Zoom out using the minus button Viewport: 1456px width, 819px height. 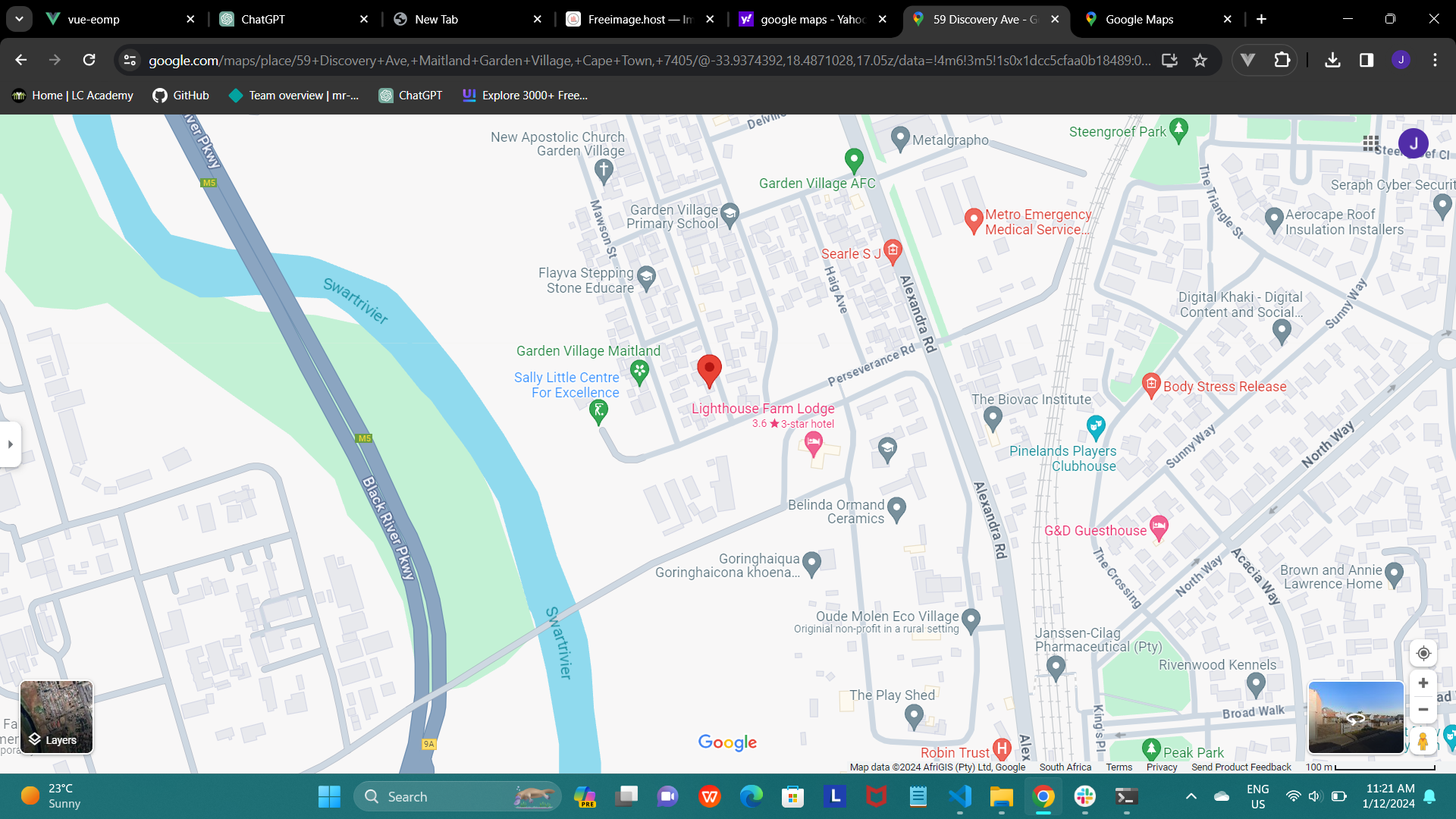point(1423,710)
